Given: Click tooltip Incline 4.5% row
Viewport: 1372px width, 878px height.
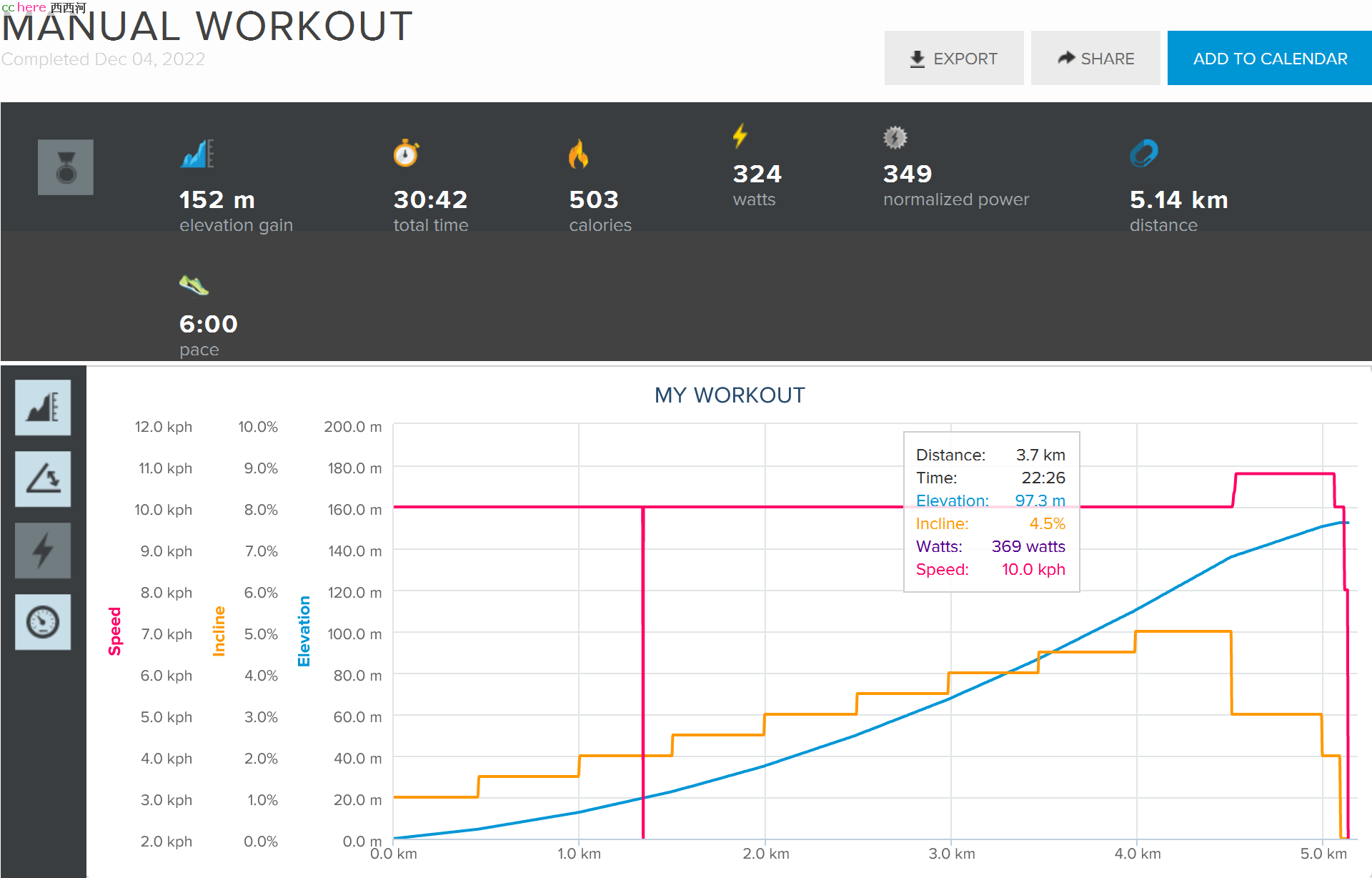Looking at the screenshot, I should (990, 523).
